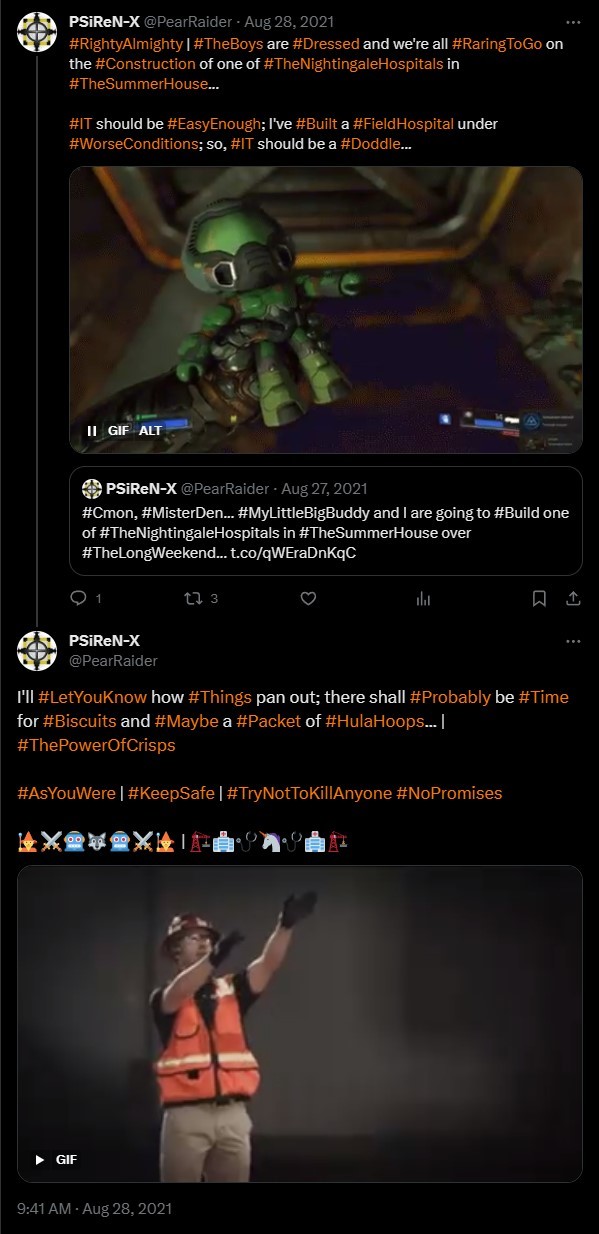Bookmark the first tweet

539,598
